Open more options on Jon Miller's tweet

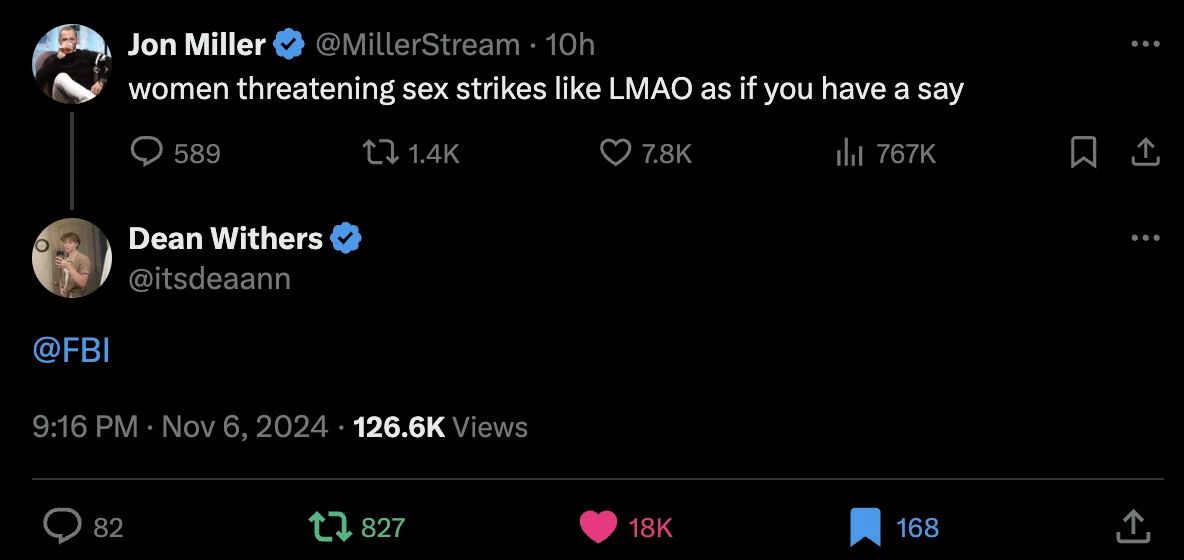coord(1144,45)
